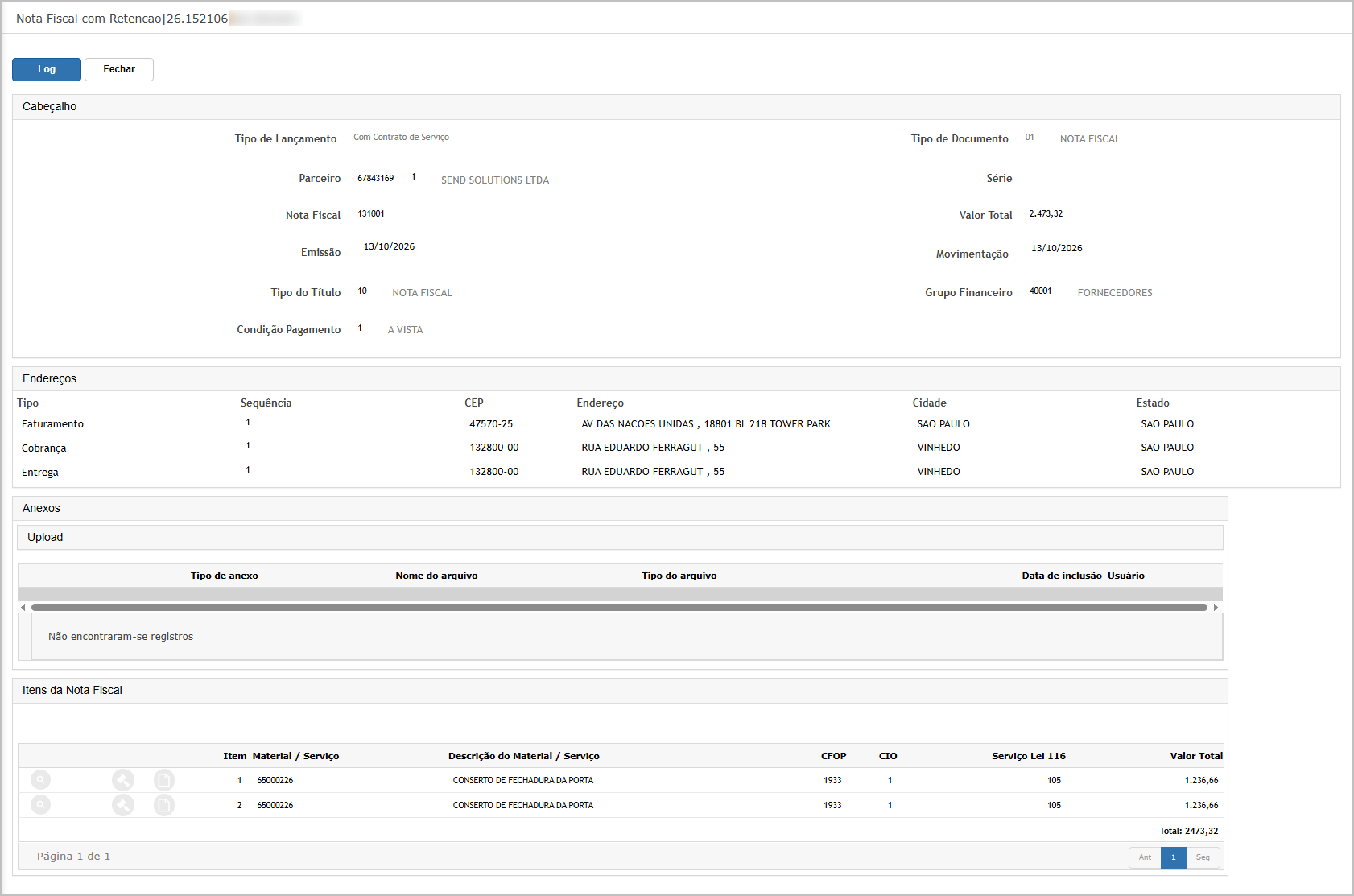Image resolution: width=1354 pixels, height=896 pixels.
Task: Collapse the Itens da Nota Fiscal section
Action: coord(620,691)
